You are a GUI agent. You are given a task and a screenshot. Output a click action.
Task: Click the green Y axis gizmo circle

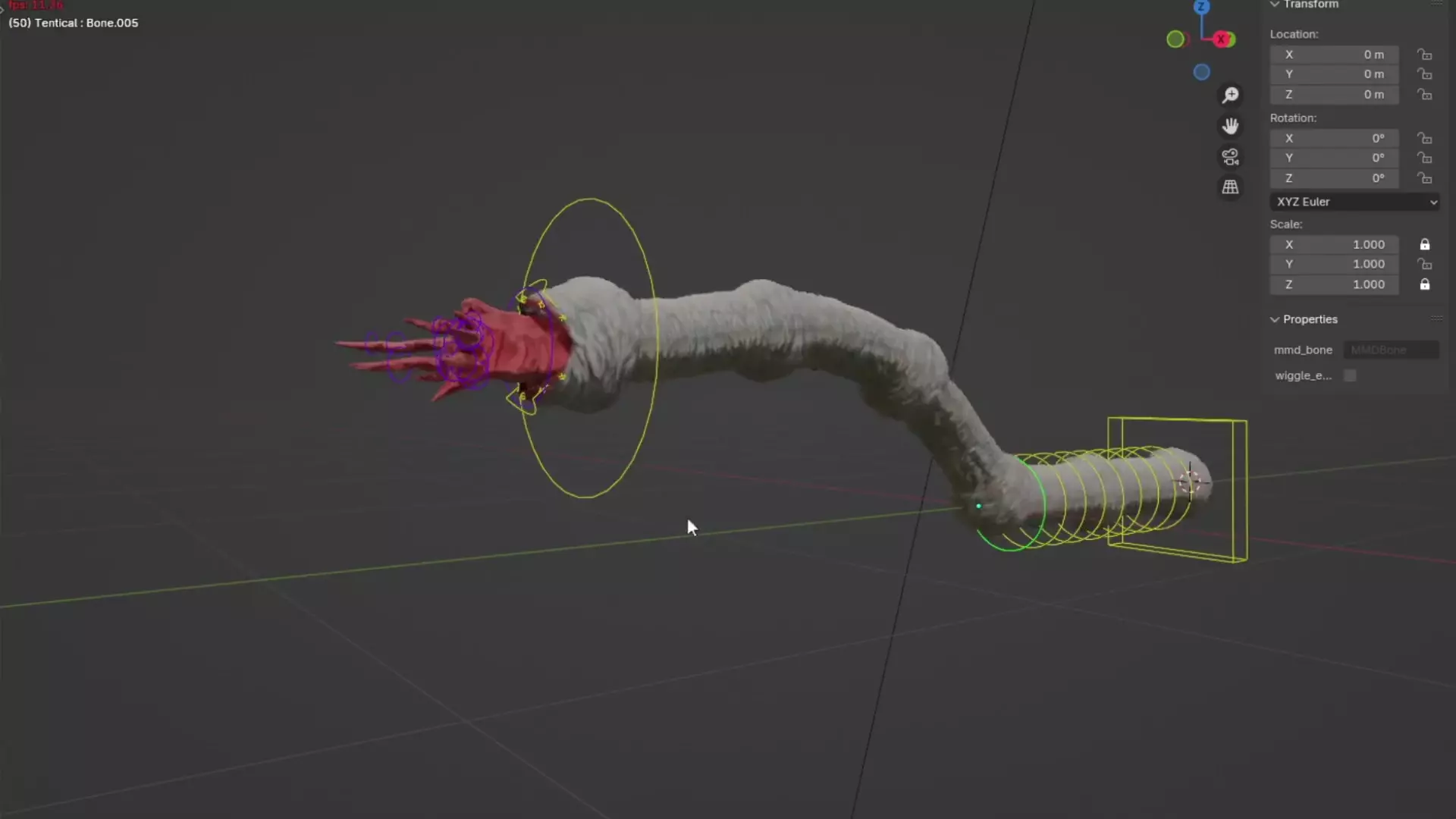click(x=1175, y=39)
